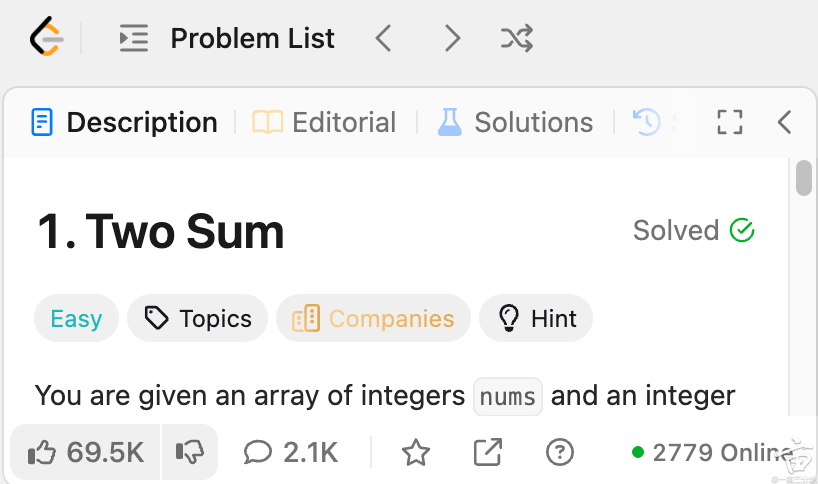
Task: Show the Hint for this problem
Action: (x=536, y=318)
